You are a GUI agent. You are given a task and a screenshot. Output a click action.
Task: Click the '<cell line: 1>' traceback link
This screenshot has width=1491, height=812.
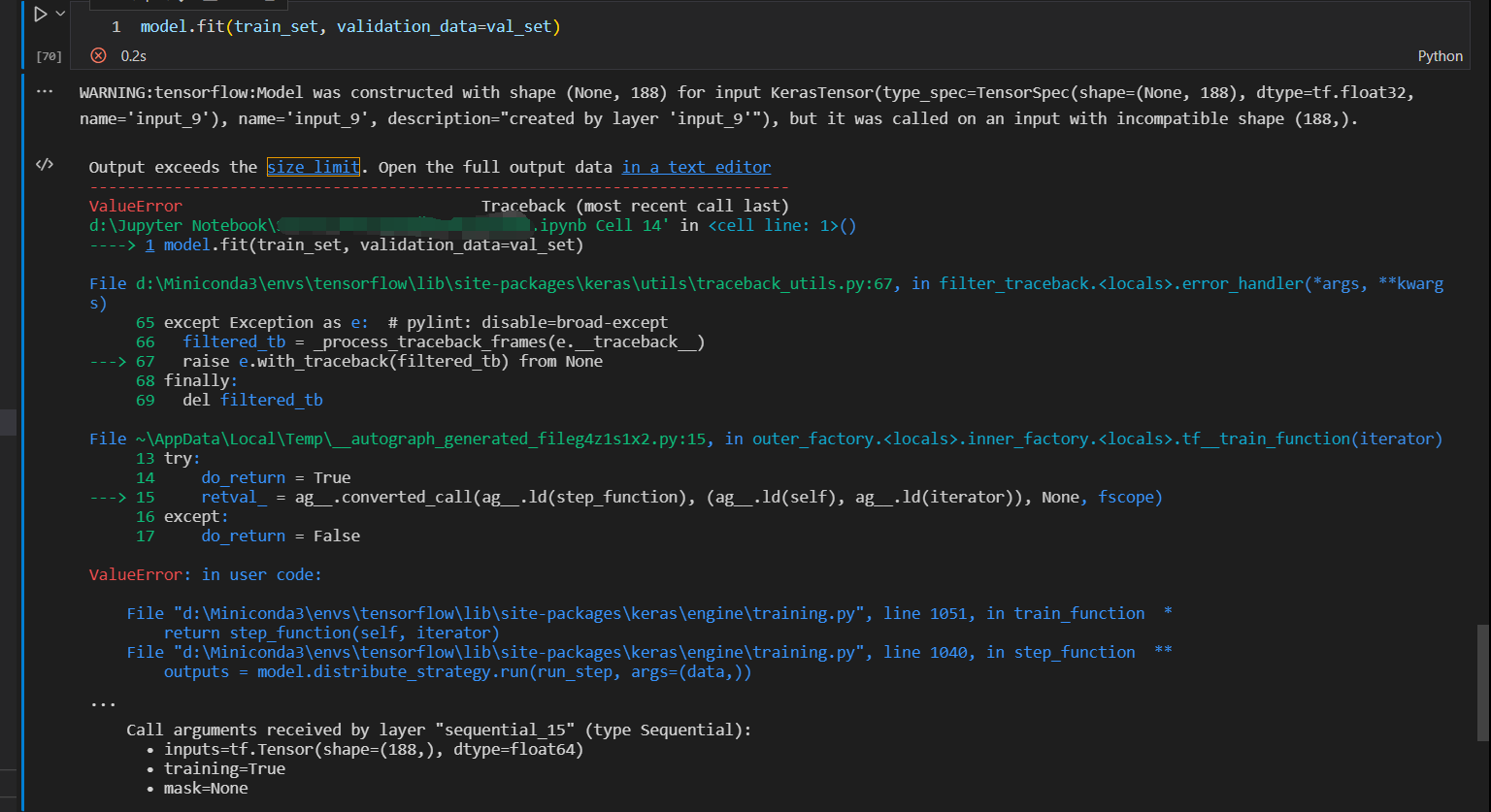click(781, 225)
